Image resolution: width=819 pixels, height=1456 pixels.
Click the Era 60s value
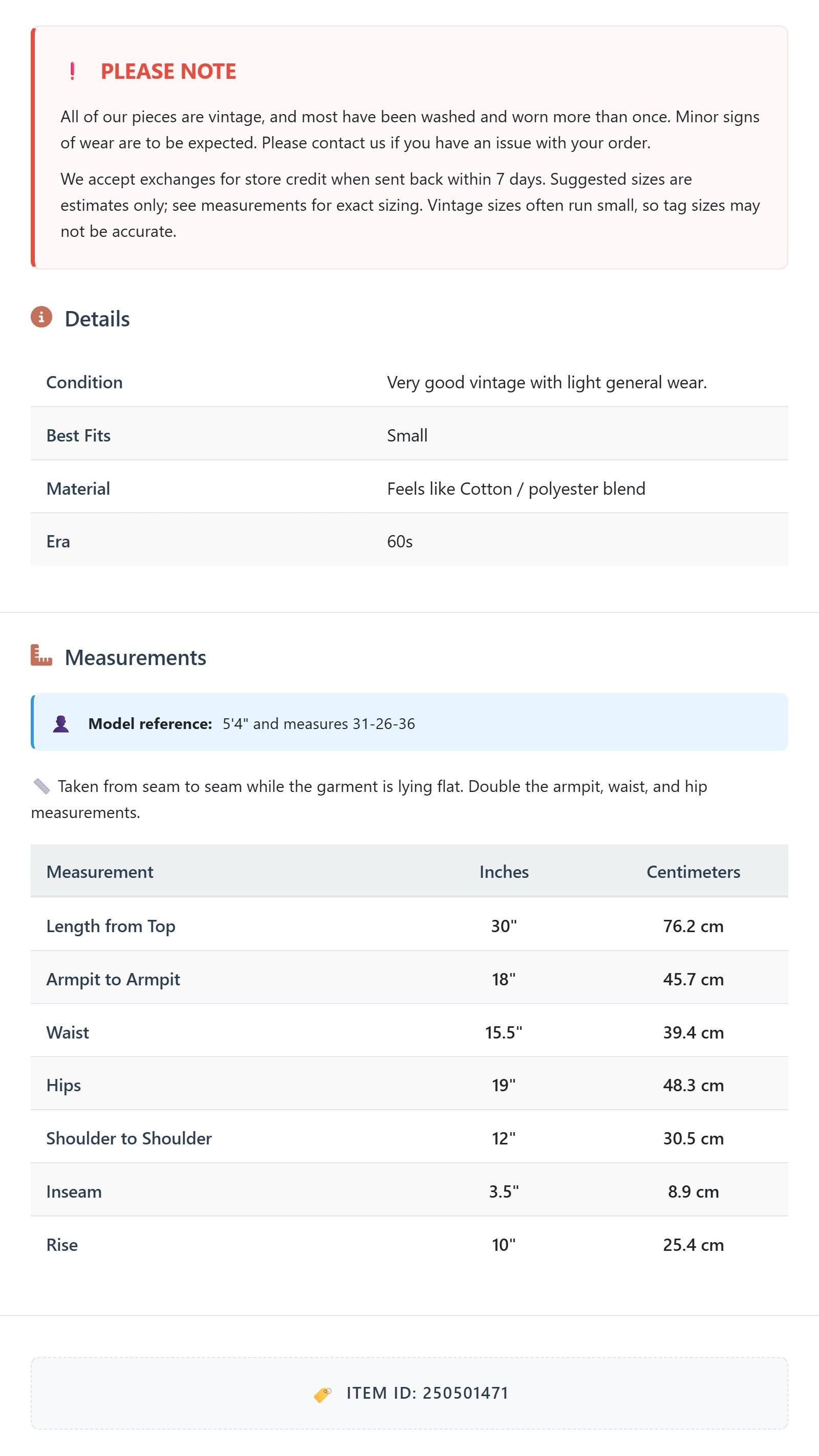click(400, 541)
